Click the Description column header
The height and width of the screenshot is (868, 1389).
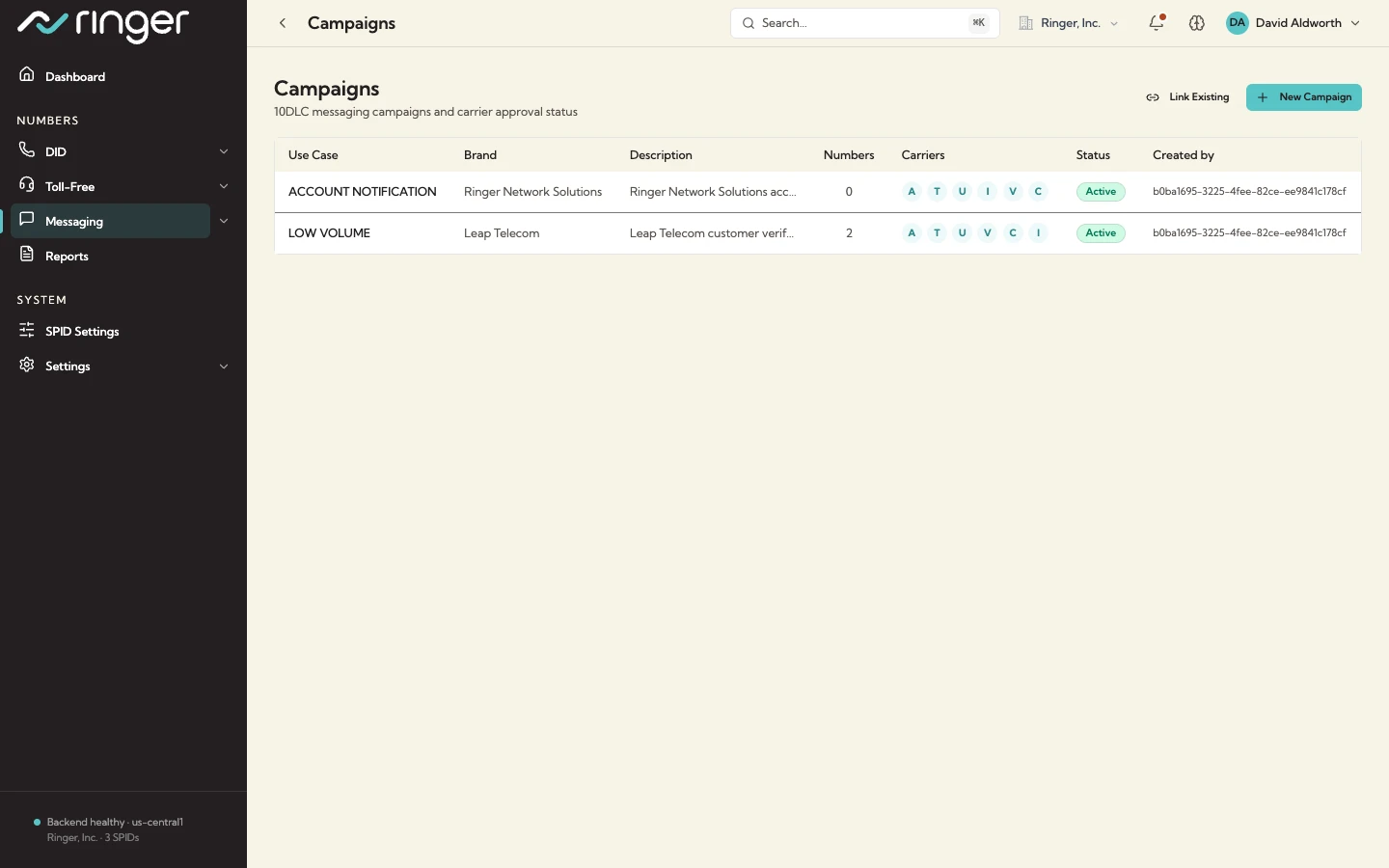pyautogui.click(x=661, y=155)
